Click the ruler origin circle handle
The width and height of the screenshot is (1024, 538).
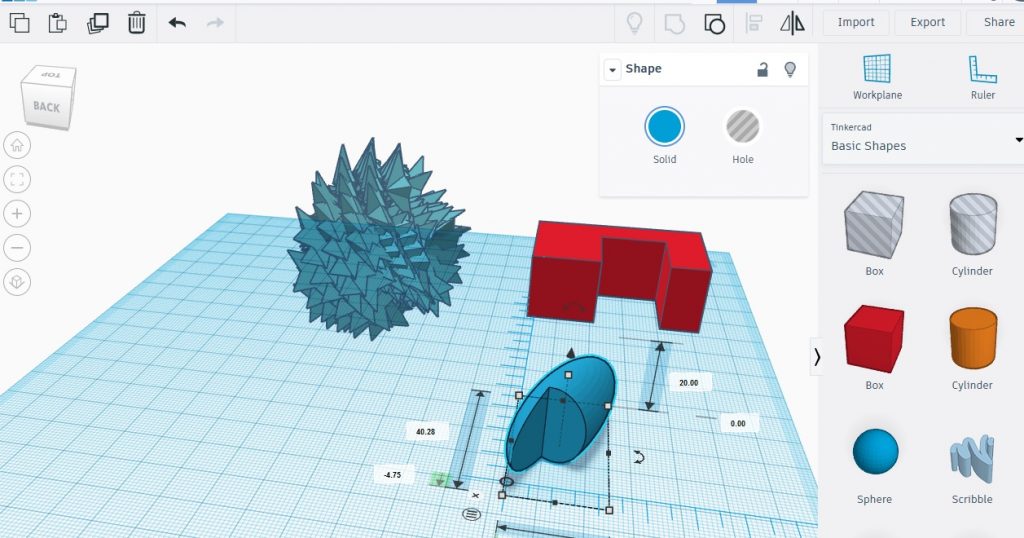(x=506, y=482)
